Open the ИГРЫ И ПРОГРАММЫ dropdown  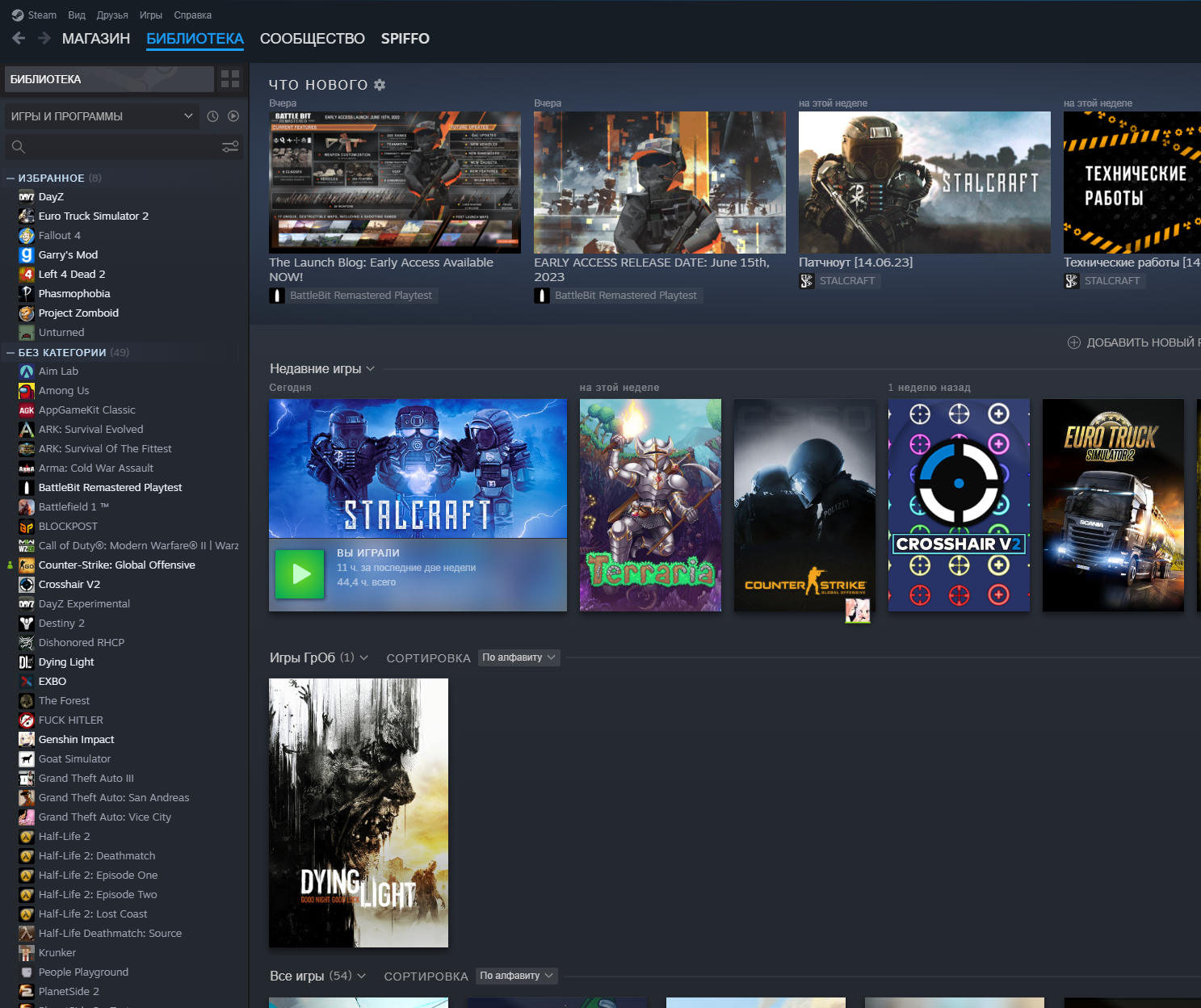coord(102,116)
